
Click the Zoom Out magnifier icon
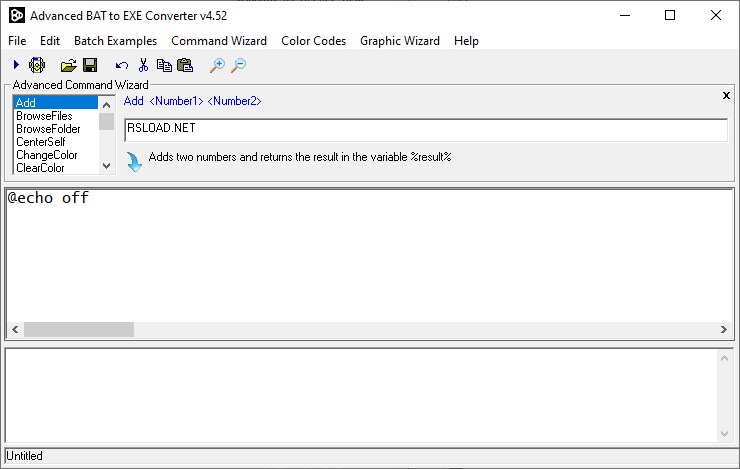238,65
